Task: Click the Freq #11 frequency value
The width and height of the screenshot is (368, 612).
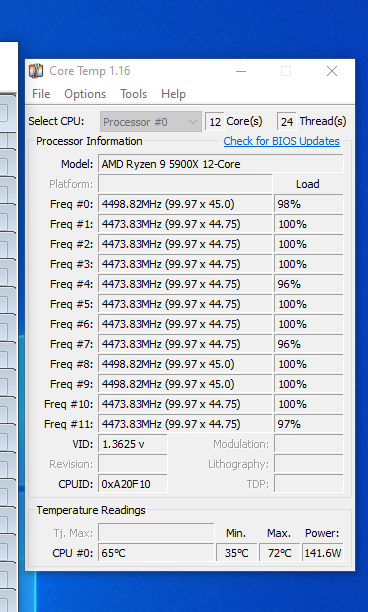Action: 185,424
